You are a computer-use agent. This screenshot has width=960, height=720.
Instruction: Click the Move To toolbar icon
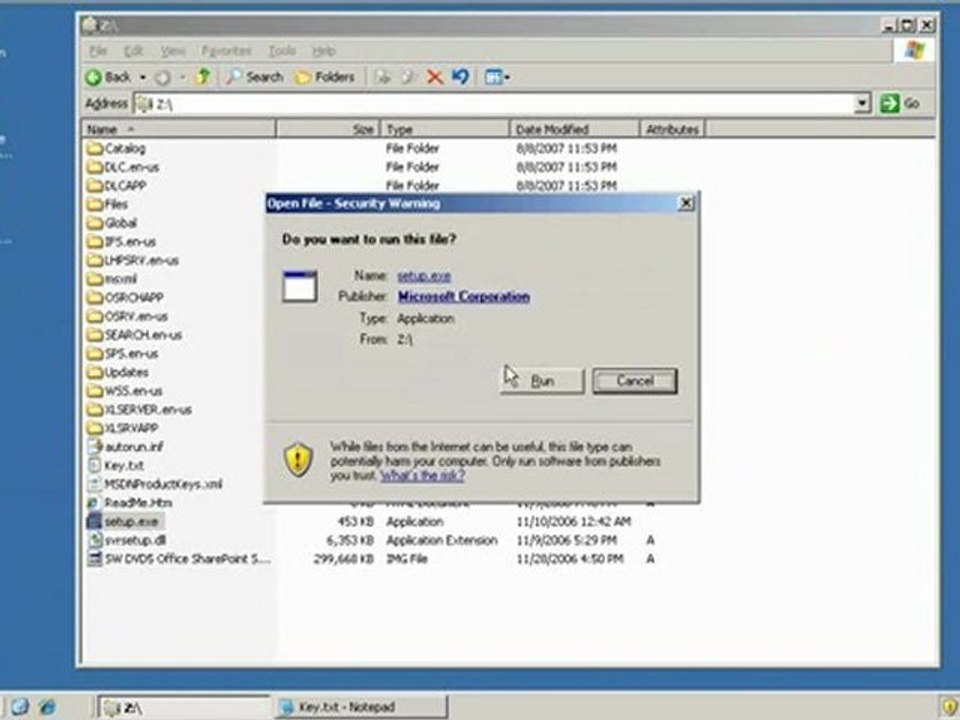(383, 77)
